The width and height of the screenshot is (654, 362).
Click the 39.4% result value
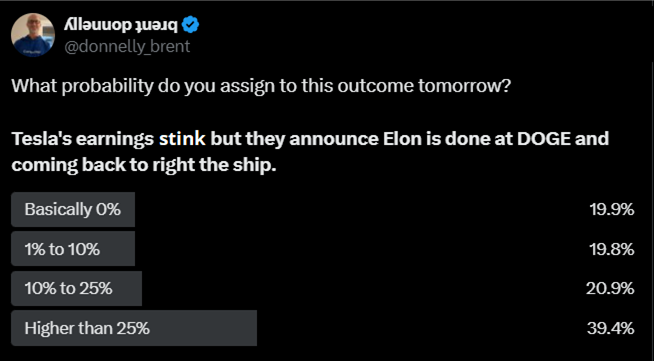click(x=611, y=329)
